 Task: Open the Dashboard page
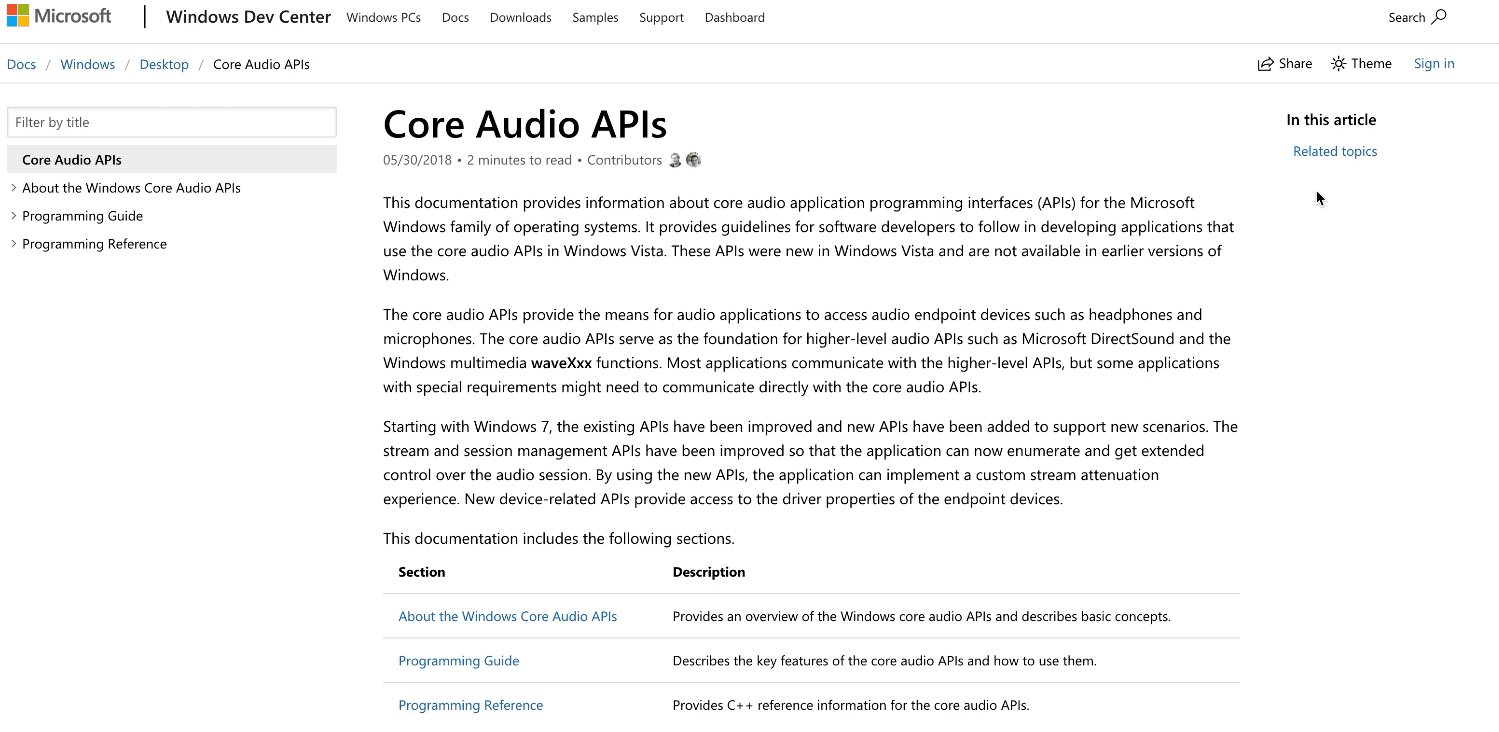point(734,17)
